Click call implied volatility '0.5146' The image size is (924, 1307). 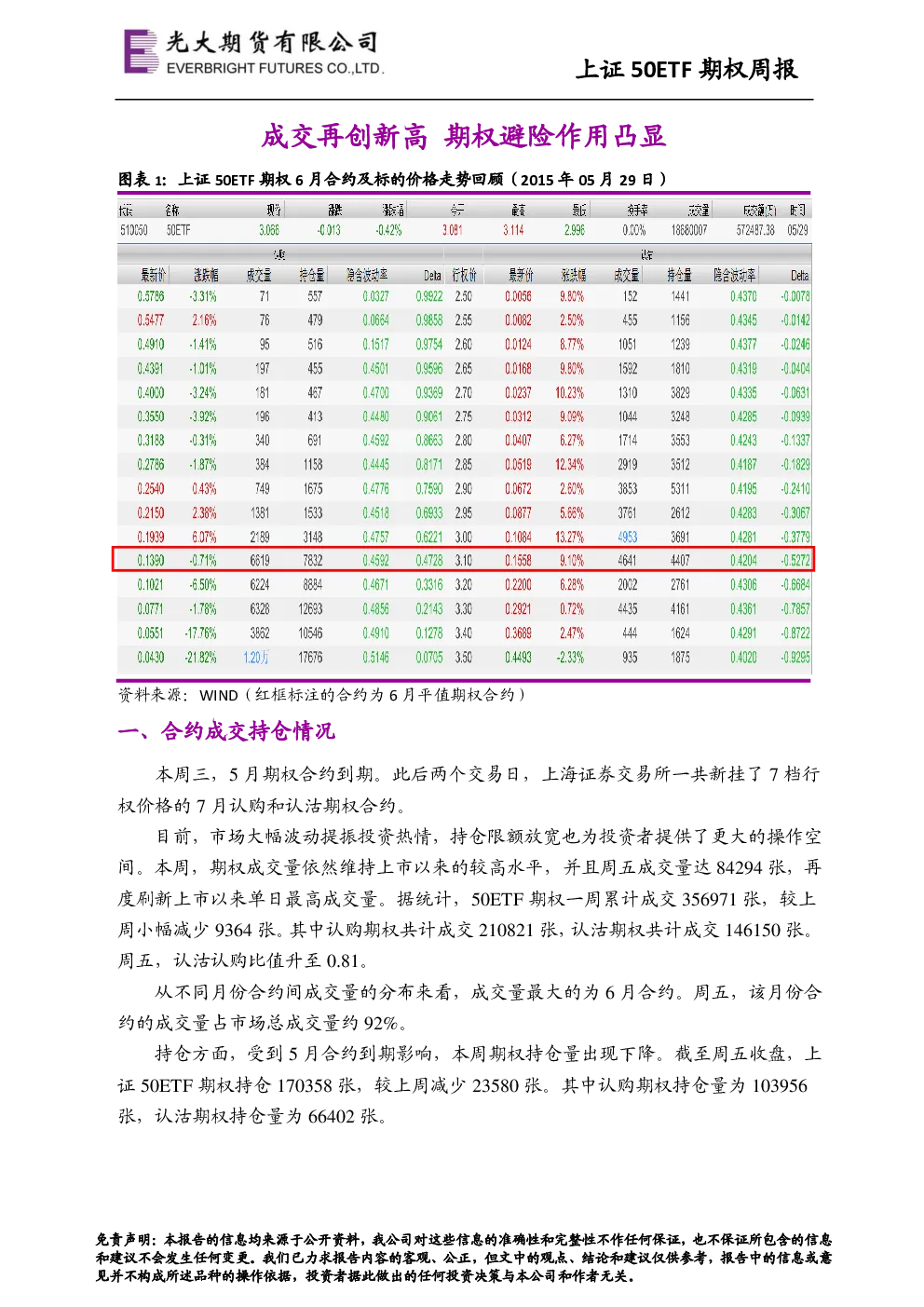[x=376, y=658]
